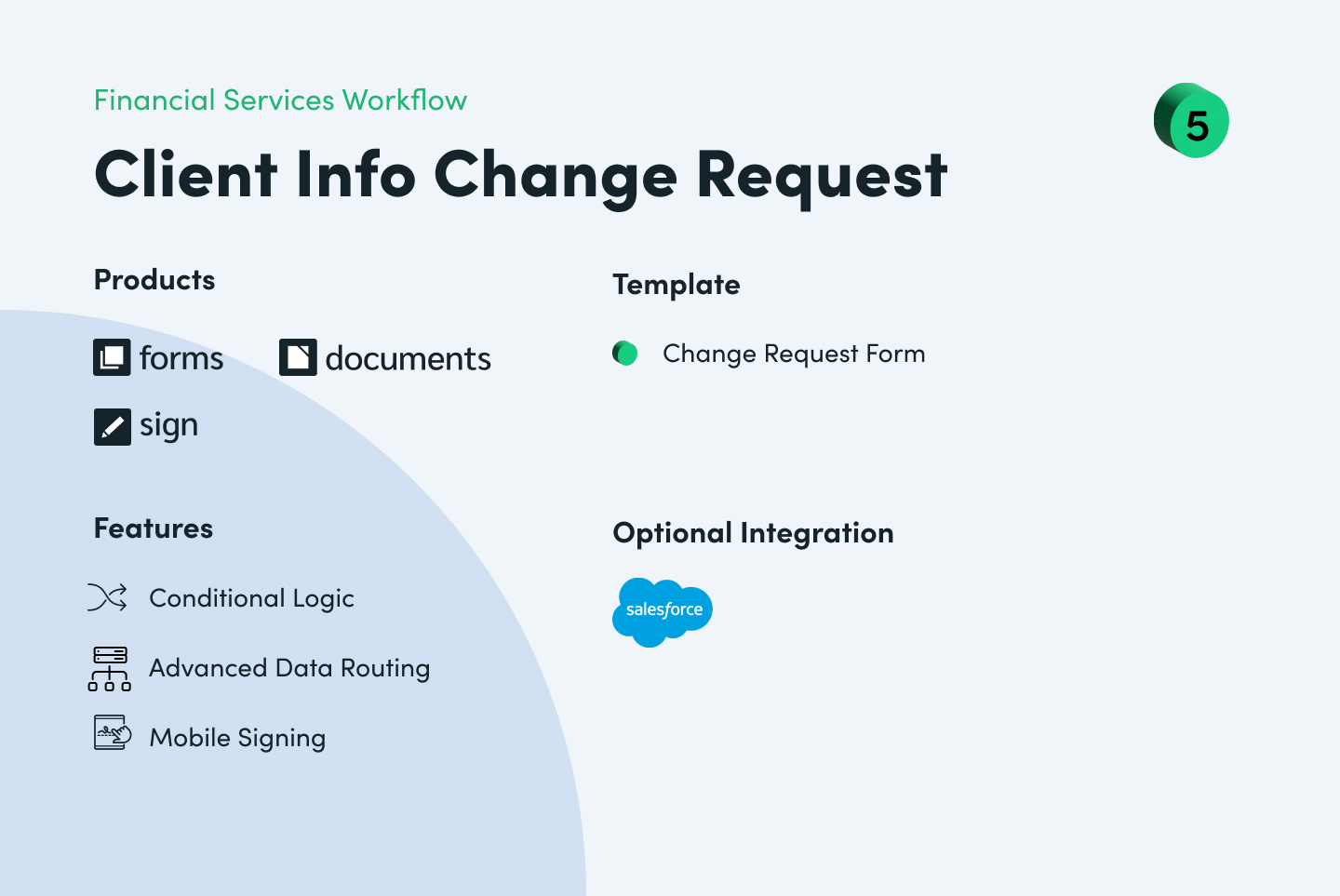Open the Change Request Form template

point(793,354)
